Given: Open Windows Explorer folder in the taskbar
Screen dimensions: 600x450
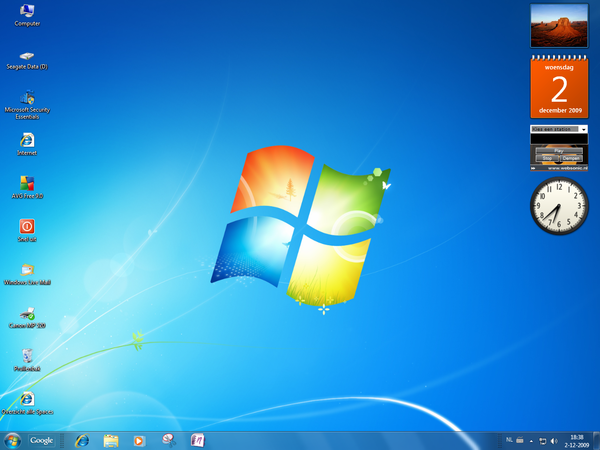Looking at the screenshot, I should (111, 441).
